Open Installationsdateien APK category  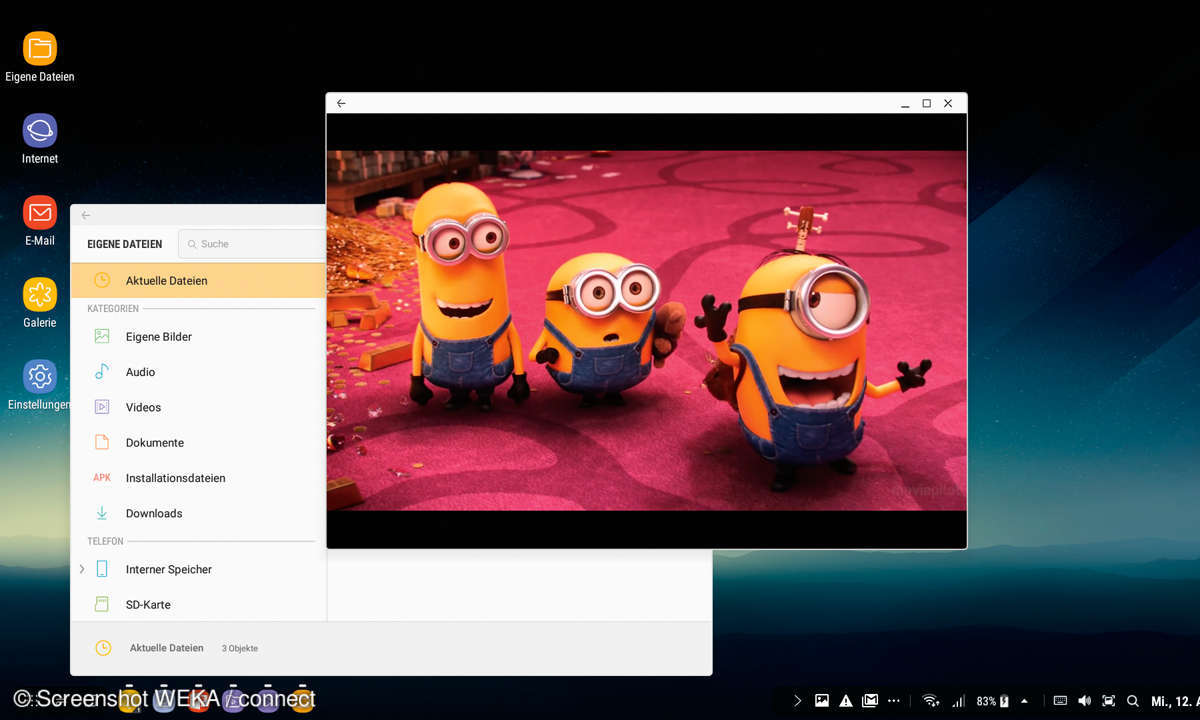tap(198, 478)
